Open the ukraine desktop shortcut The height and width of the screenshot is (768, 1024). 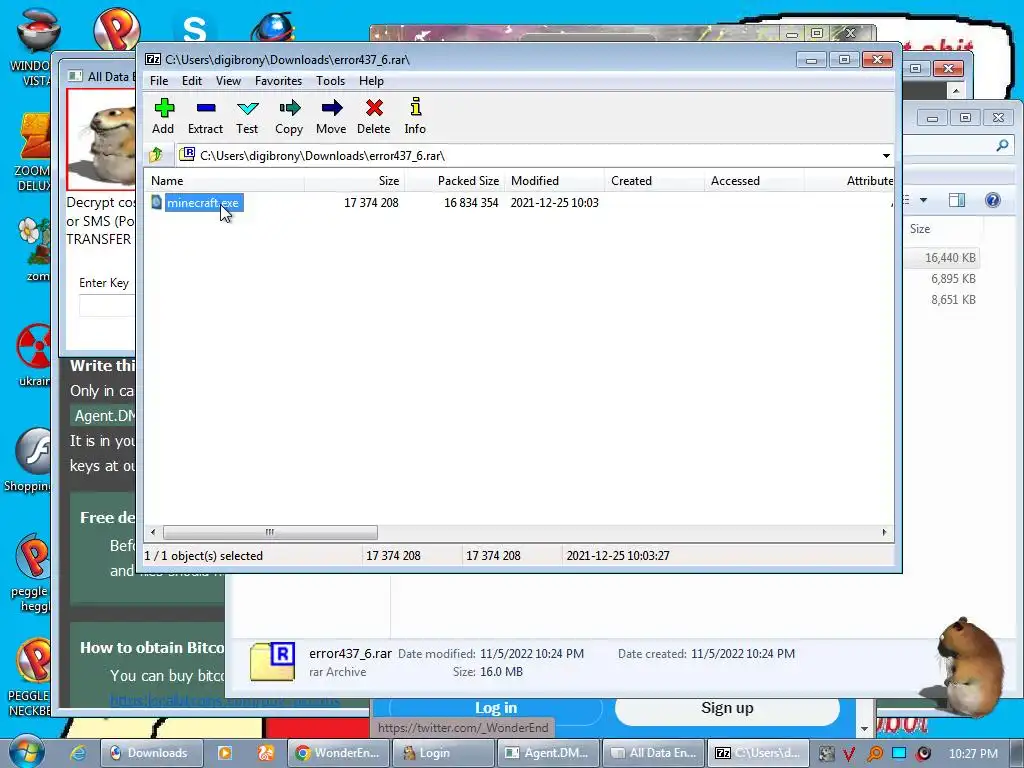tap(34, 355)
